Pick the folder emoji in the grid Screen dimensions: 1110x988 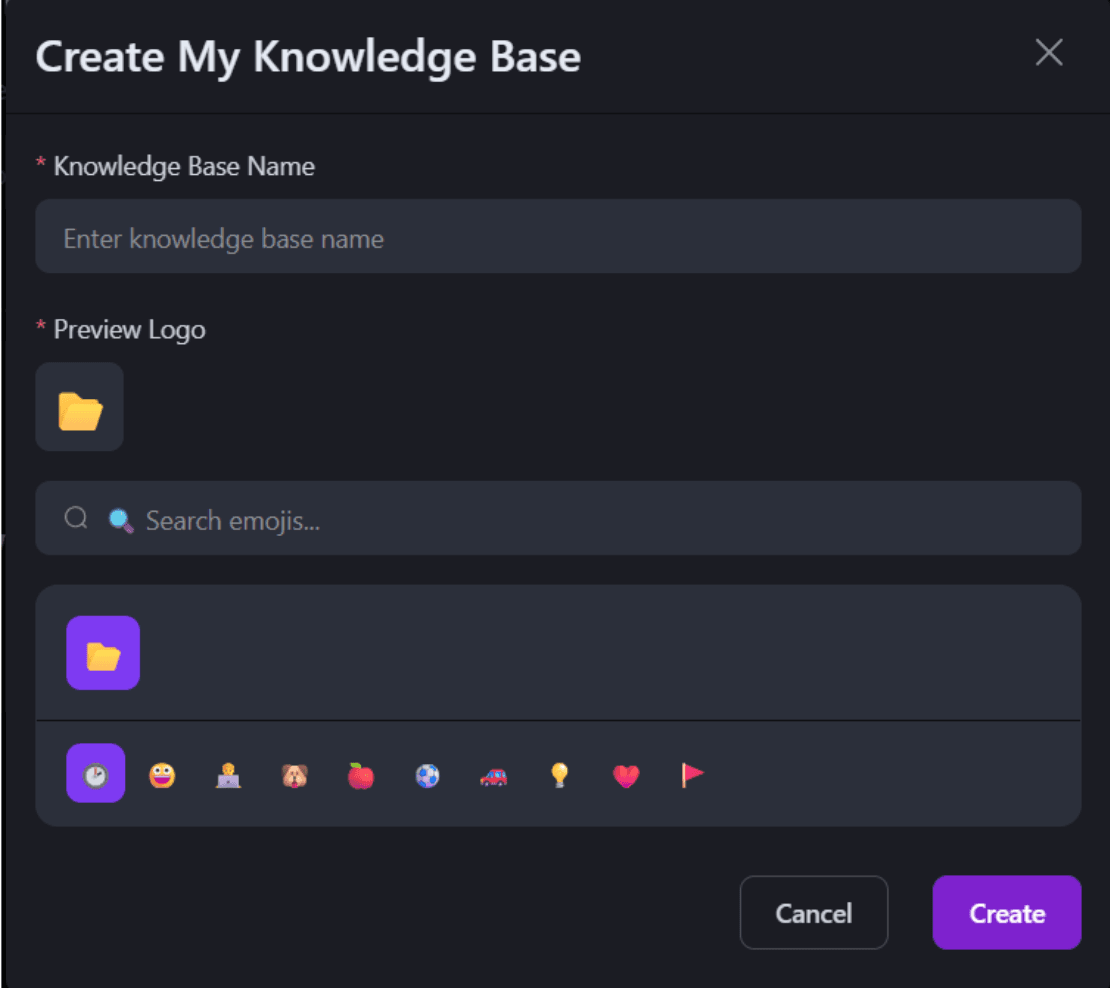103,653
